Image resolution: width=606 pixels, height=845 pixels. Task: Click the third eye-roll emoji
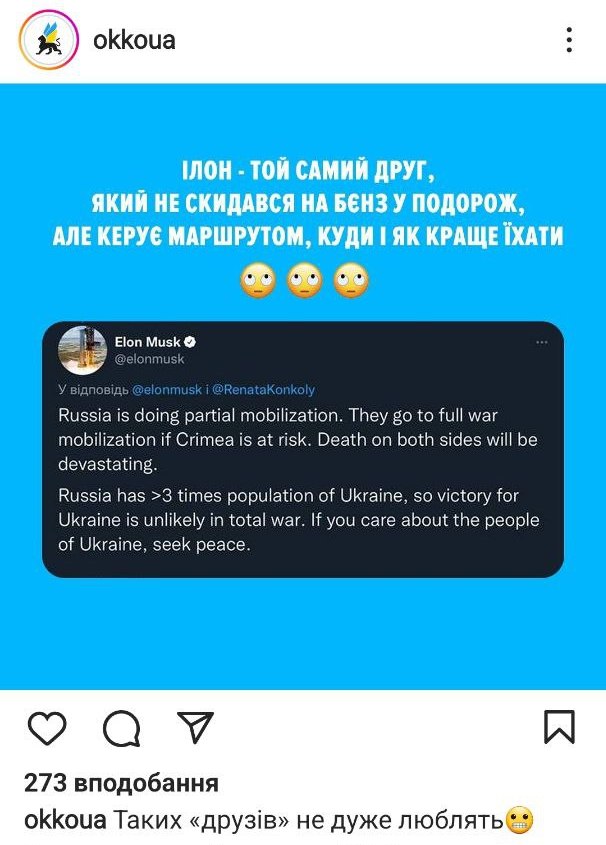pos(351,281)
